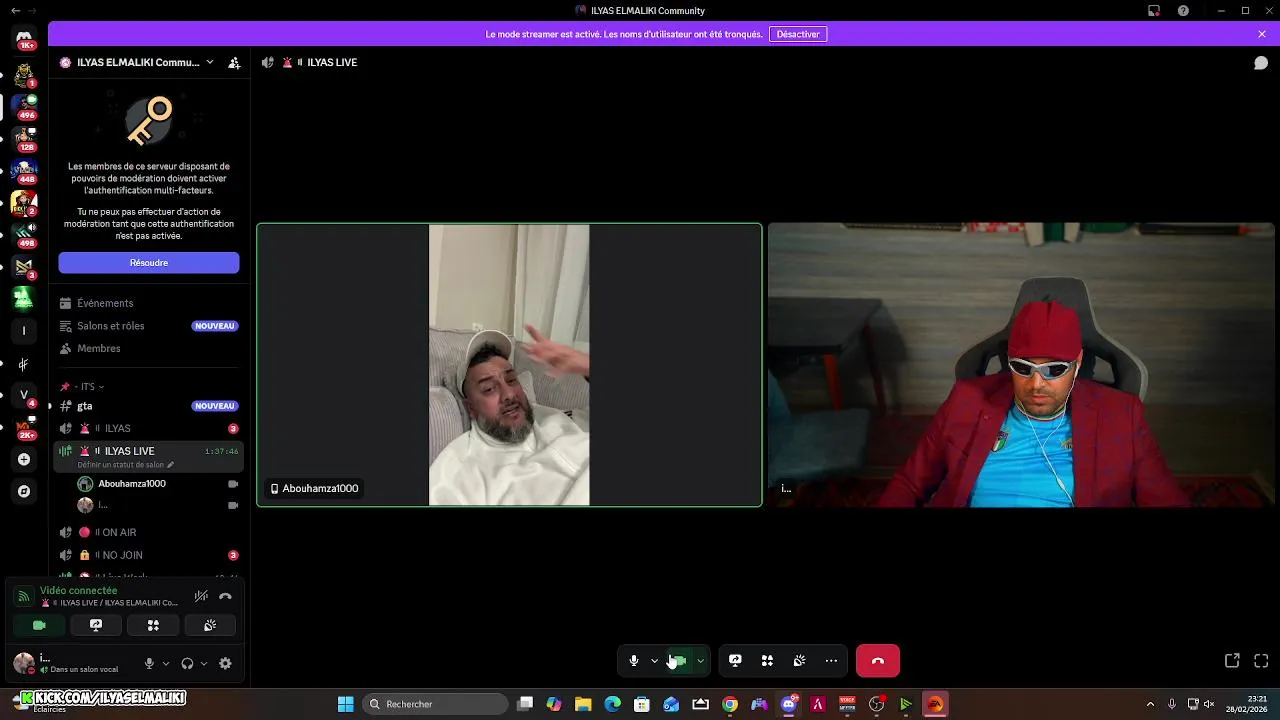Disconnect using the voice panel phone icon
Image resolution: width=1280 pixels, height=720 pixels.
(x=225, y=596)
